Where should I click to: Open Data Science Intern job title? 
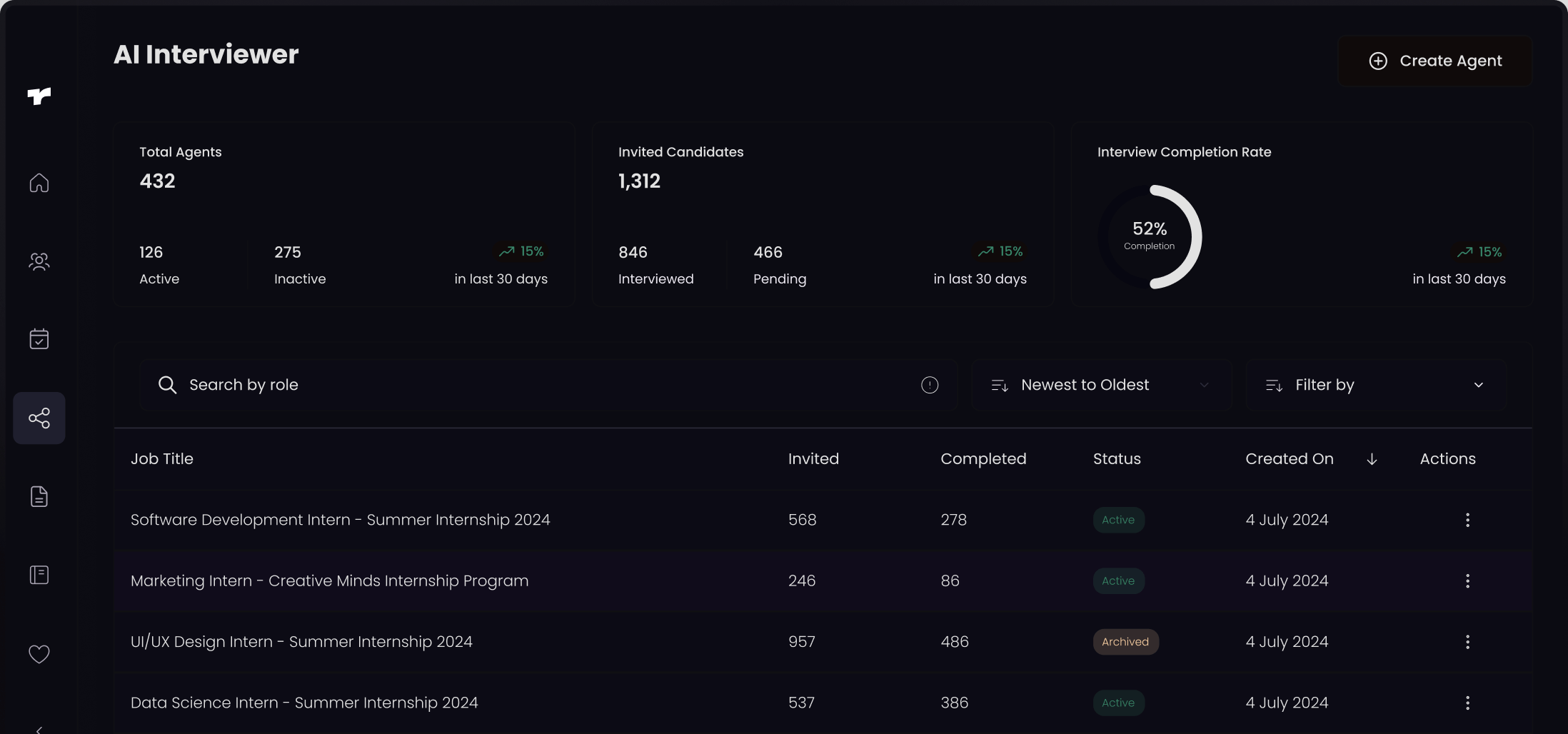coord(304,703)
